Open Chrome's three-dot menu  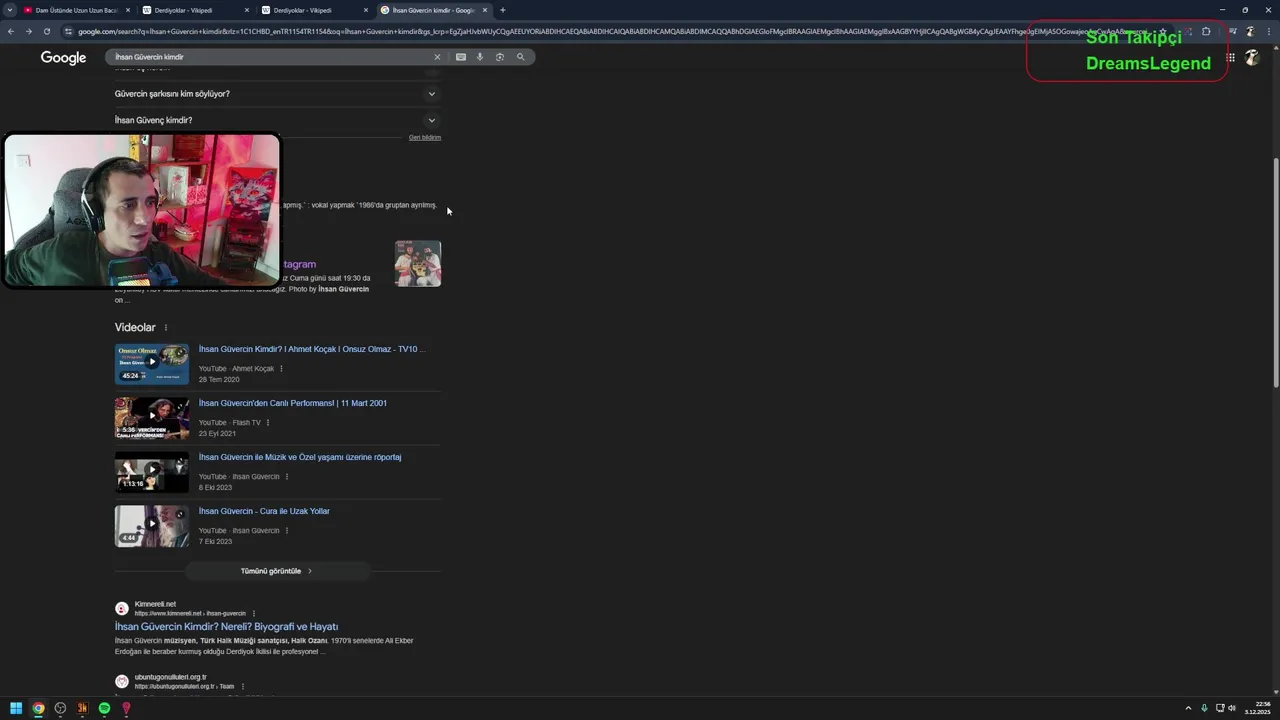click(x=1267, y=31)
